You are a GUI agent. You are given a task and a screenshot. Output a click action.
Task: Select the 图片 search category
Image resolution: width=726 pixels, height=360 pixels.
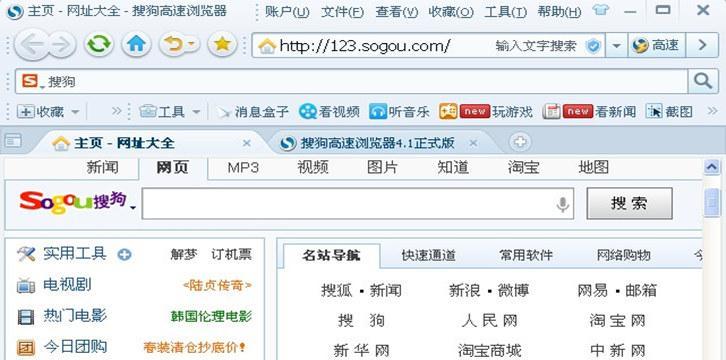[x=382, y=168]
